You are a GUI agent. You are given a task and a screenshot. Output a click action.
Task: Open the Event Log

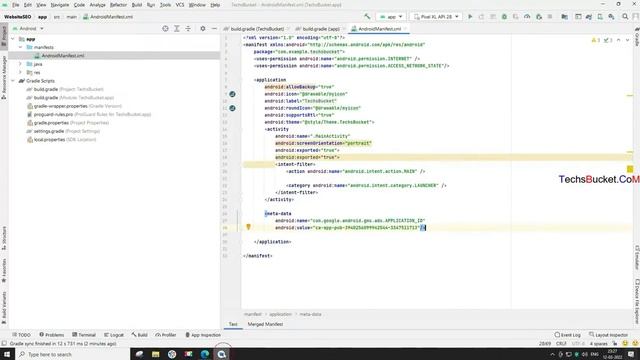[x=567, y=335]
